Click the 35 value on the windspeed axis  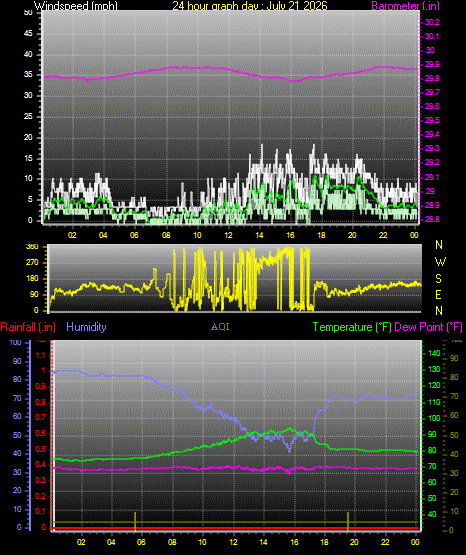click(x=28, y=74)
